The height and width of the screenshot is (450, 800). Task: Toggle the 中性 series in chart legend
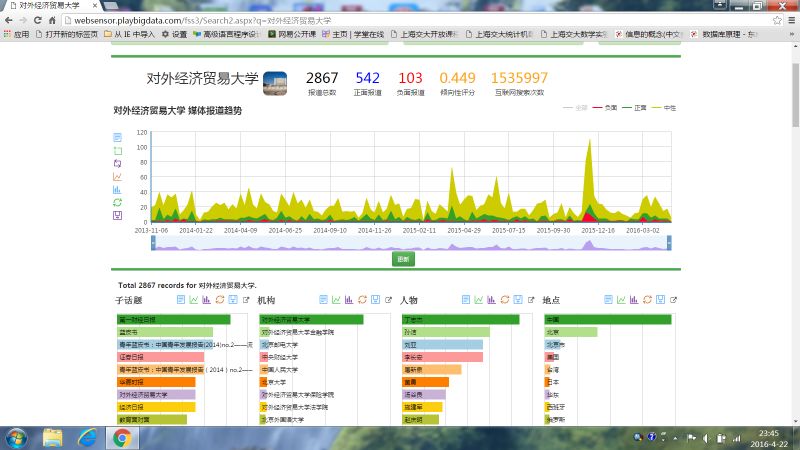661,106
